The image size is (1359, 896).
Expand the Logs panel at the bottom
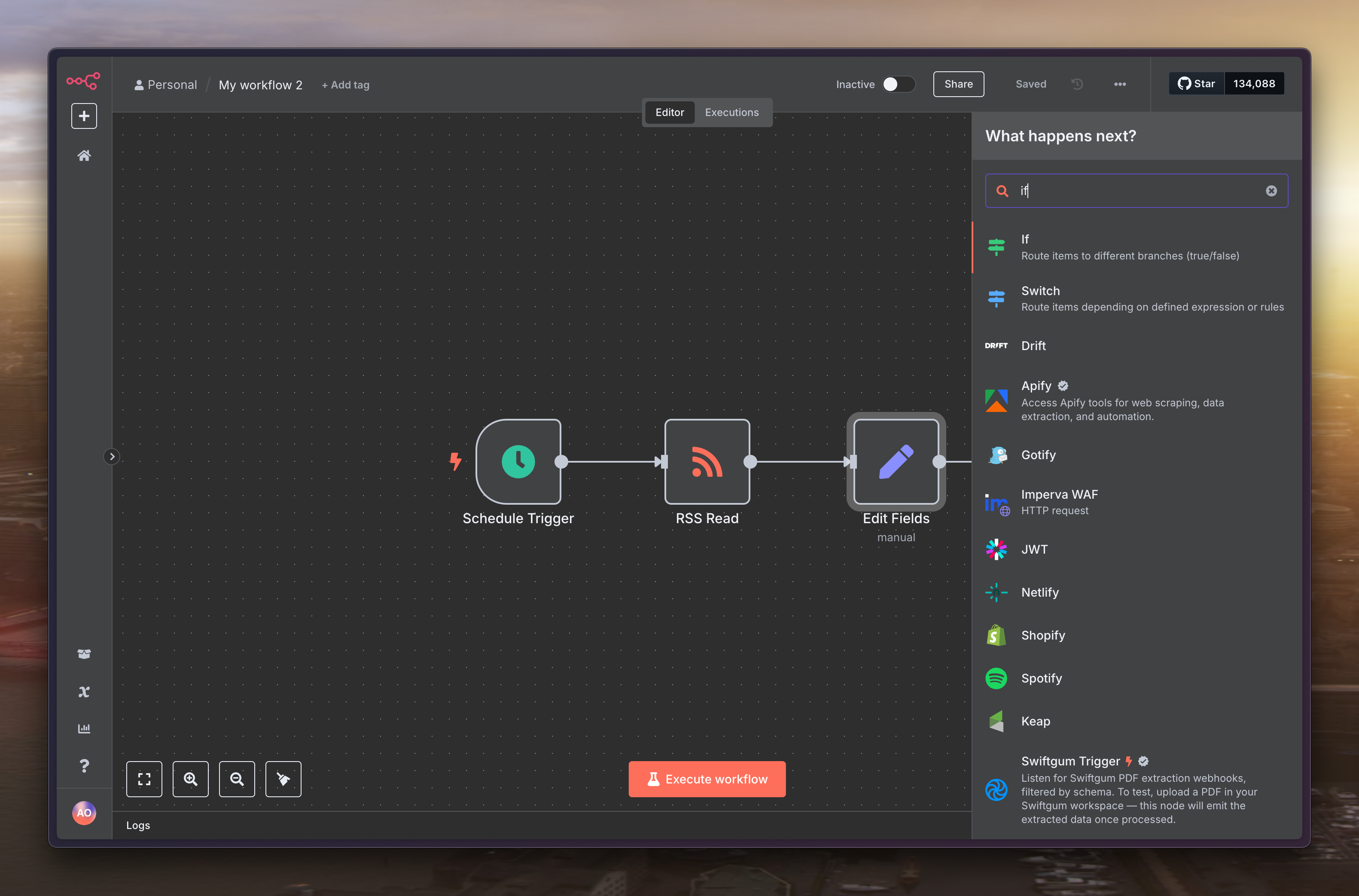pyautogui.click(x=138, y=825)
